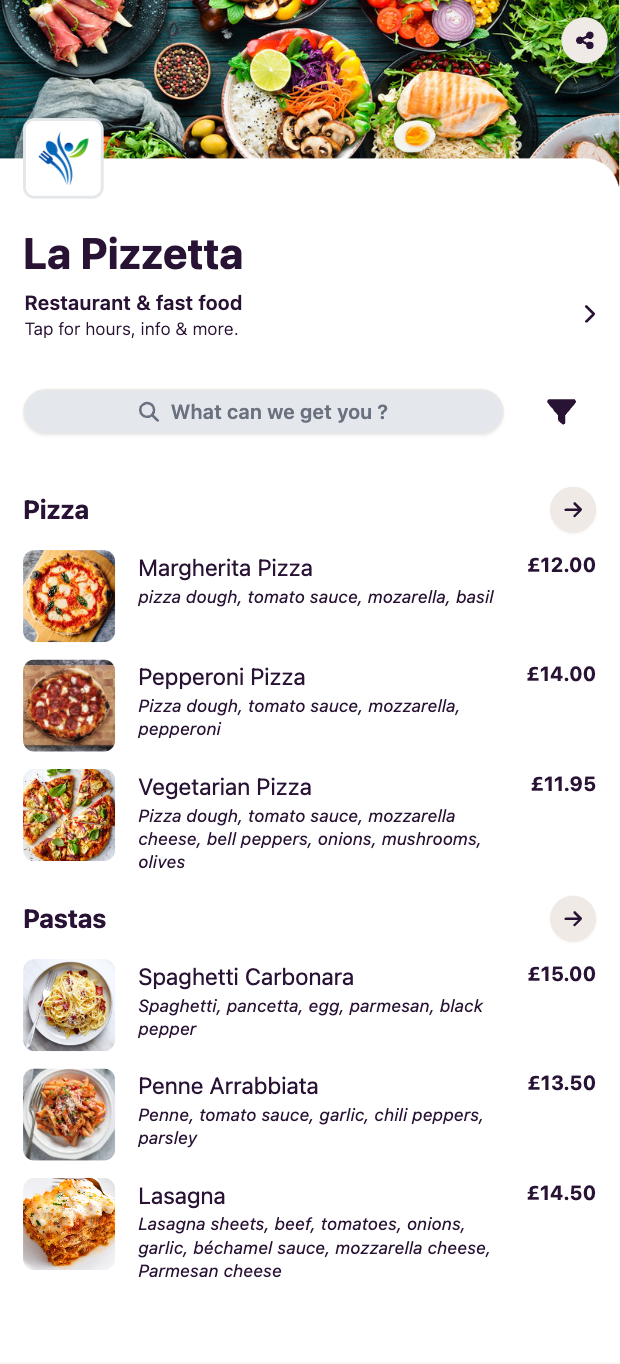
Task: Tap 'Restaurant & fast food' info text
Action: 133,303
